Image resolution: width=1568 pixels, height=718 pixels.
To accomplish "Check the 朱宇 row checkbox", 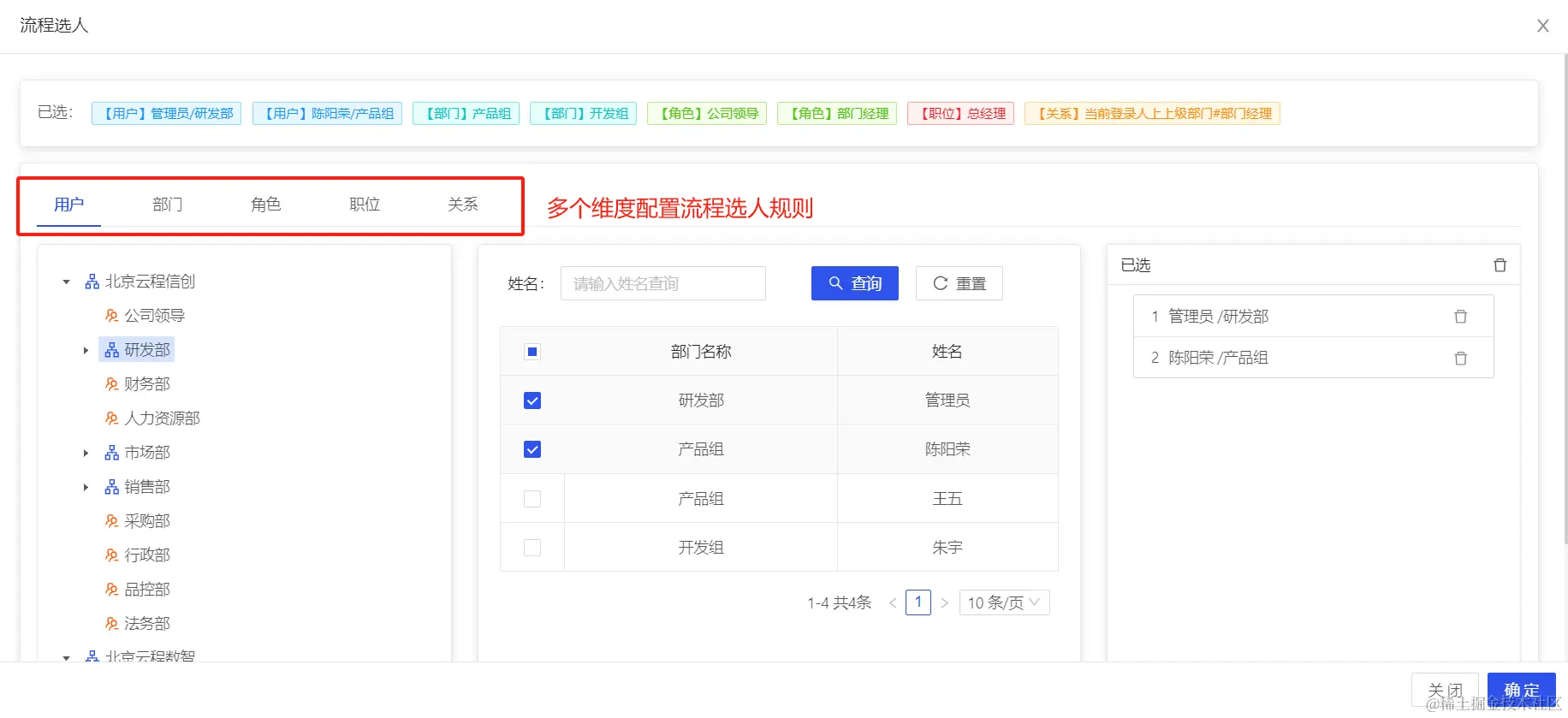I will click(532, 548).
